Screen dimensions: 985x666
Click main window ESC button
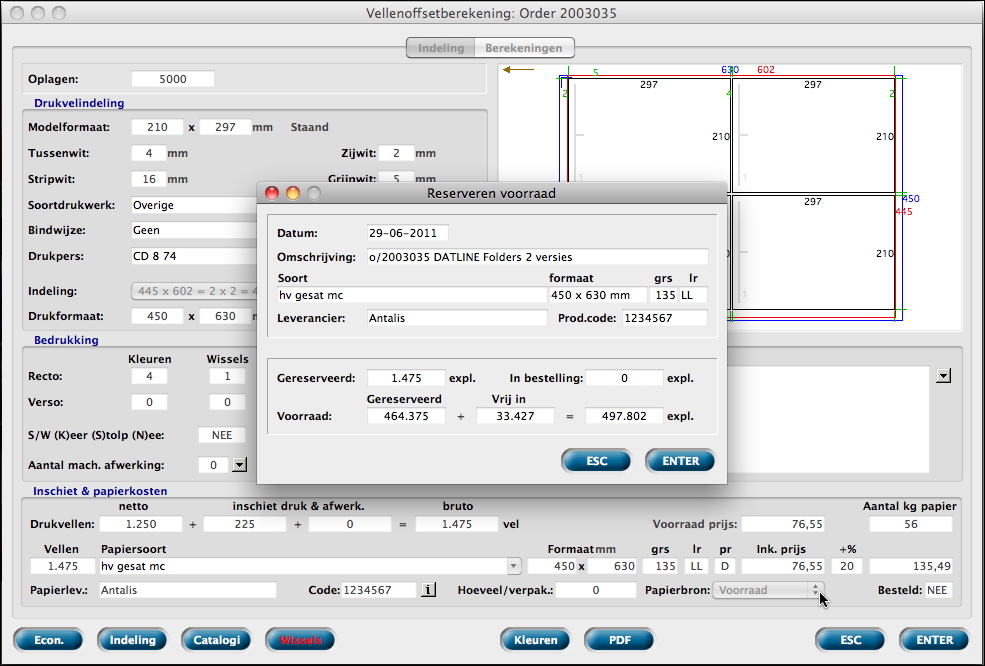pos(851,640)
